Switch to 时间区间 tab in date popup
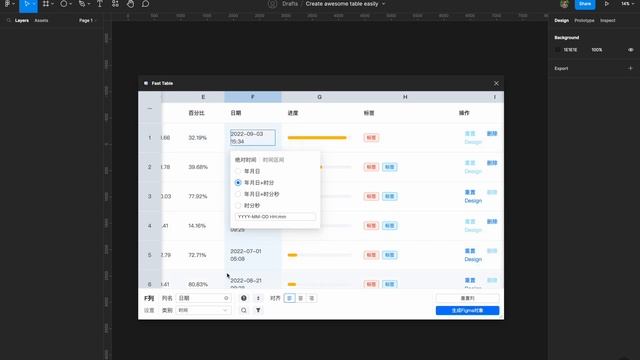Screen dimensions: 640x360 coord(273,160)
